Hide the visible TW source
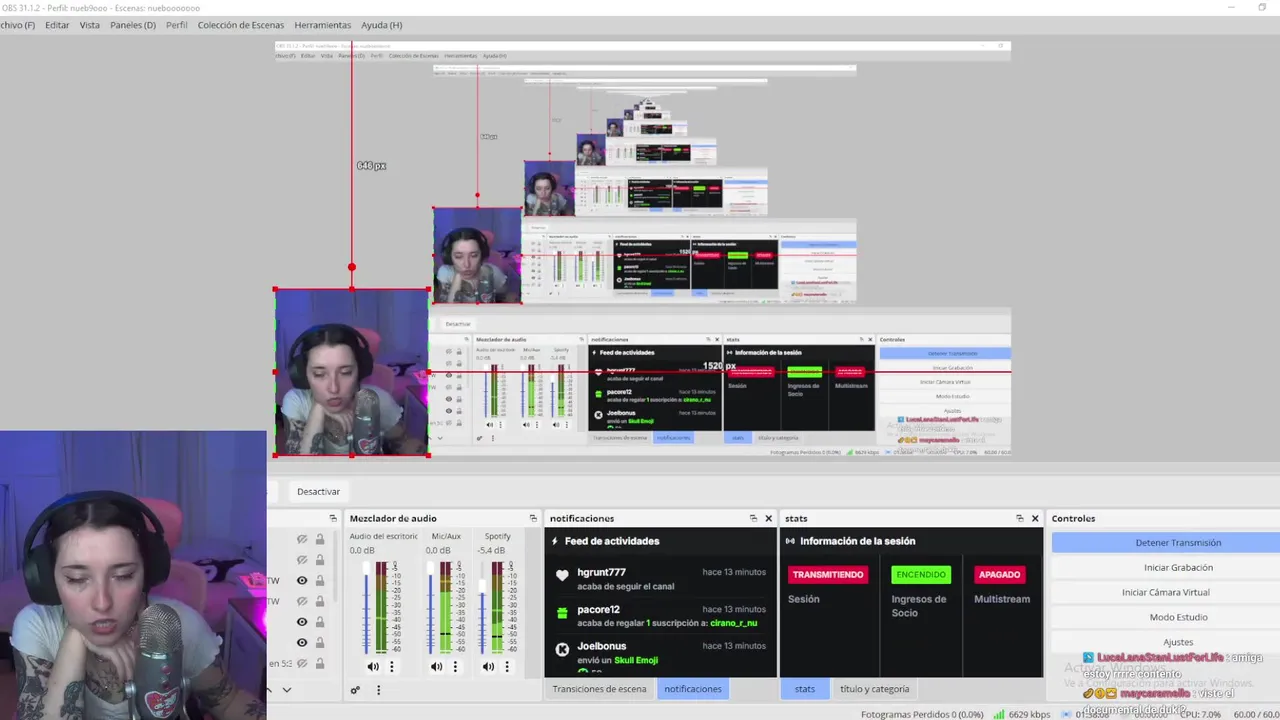This screenshot has width=1280, height=720. click(302, 580)
